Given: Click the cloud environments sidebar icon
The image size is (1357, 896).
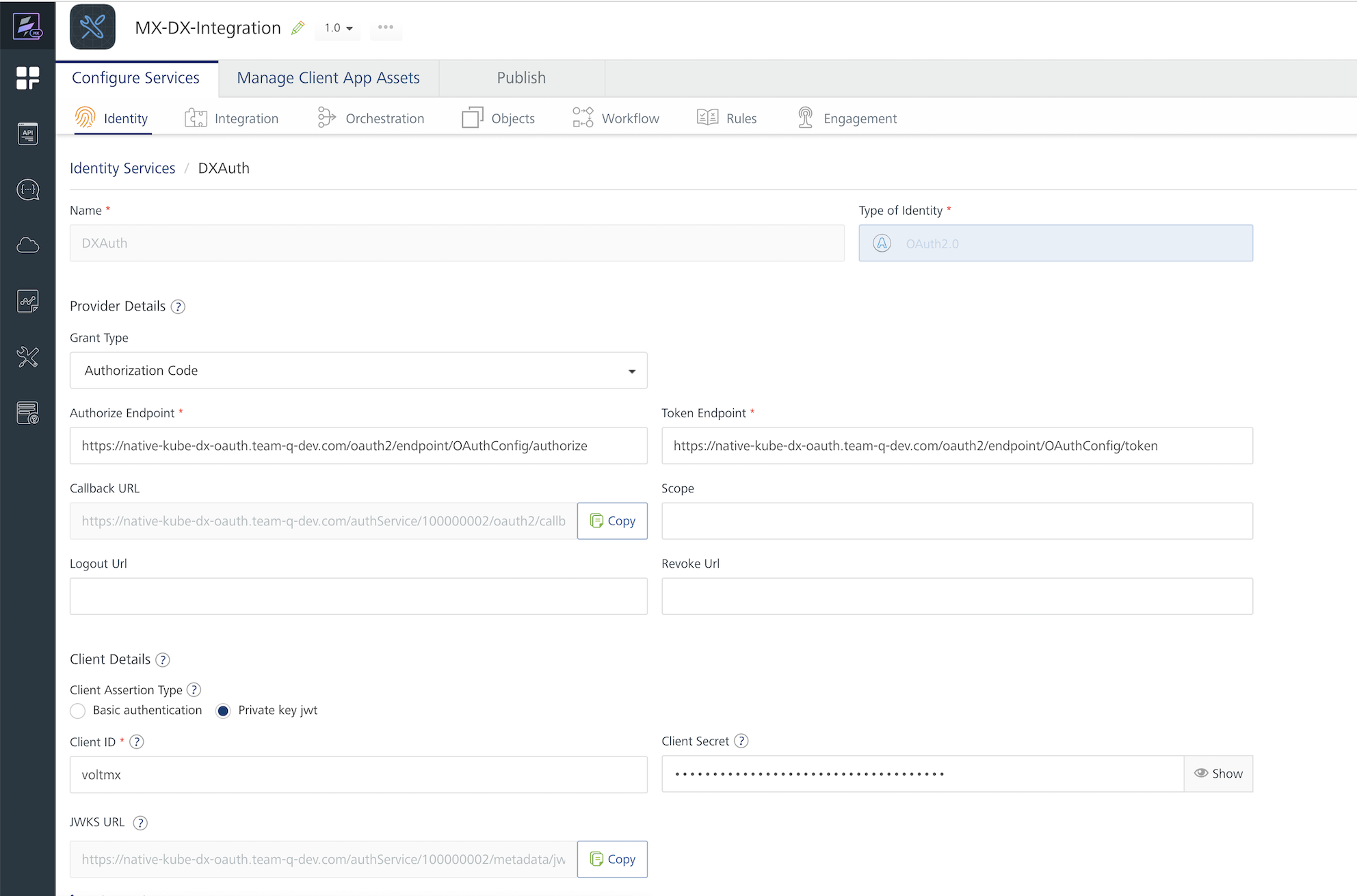Looking at the screenshot, I should tap(27, 245).
